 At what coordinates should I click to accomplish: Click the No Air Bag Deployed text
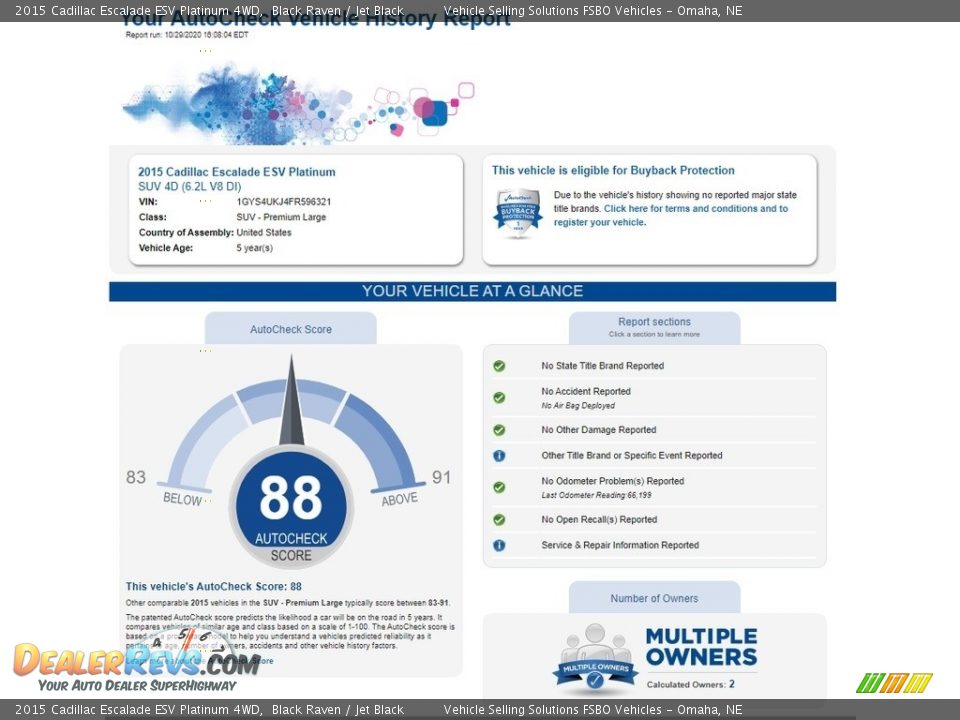578,405
